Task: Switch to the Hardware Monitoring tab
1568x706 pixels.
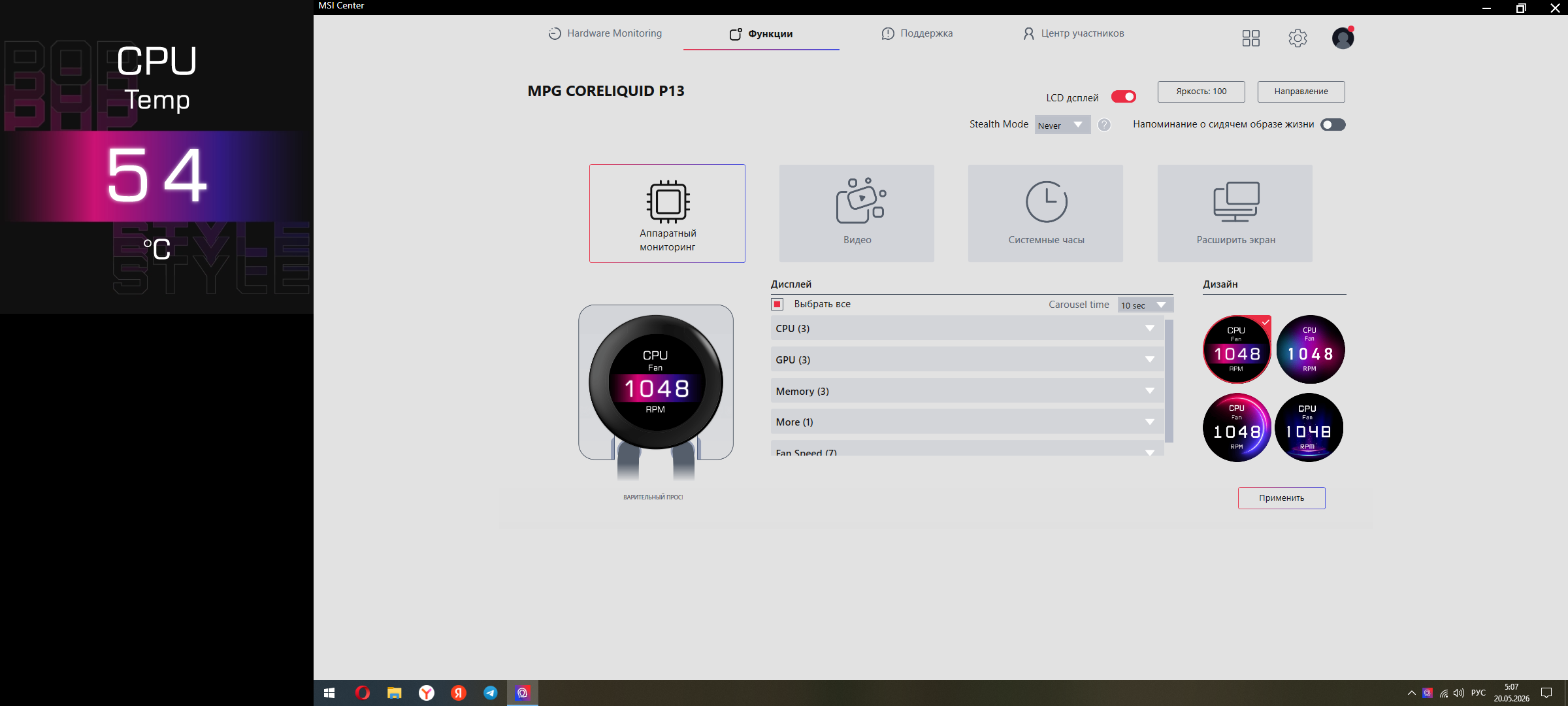Action: click(x=605, y=33)
